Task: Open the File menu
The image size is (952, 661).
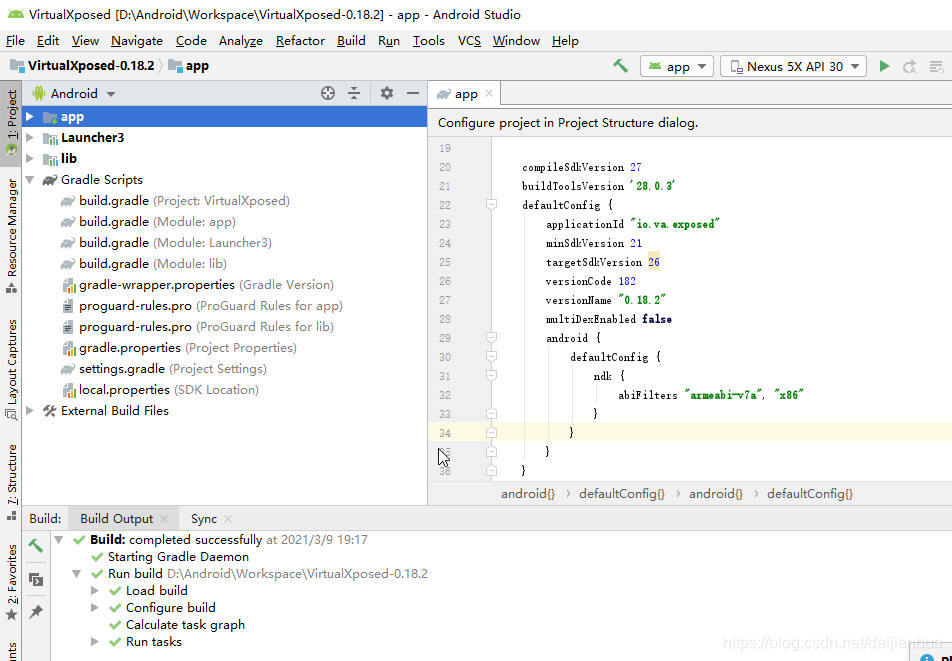Action: (x=15, y=41)
